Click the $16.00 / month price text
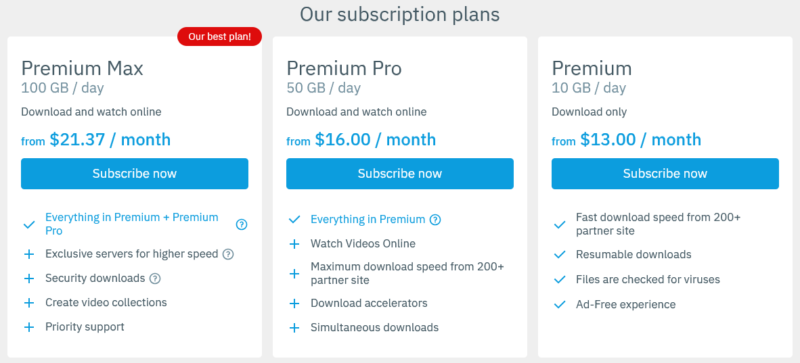Viewport: 800px width, 363px height. [x=375, y=139]
